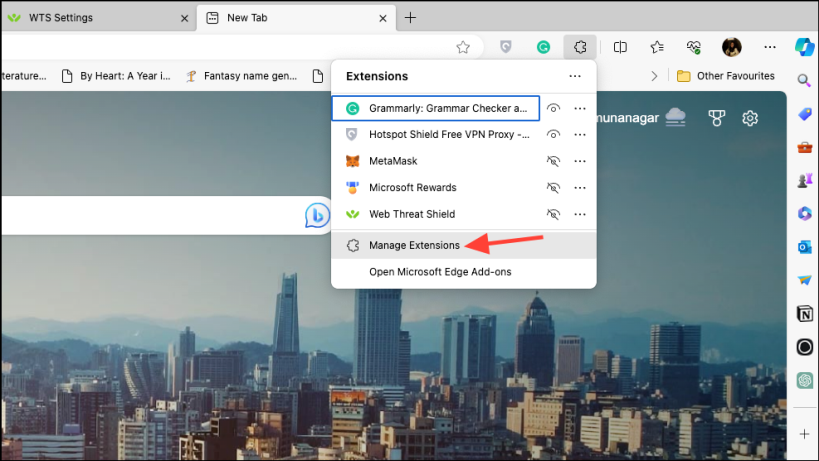Choose Manage Extensions
This screenshot has height=461, width=819.
click(464, 245)
